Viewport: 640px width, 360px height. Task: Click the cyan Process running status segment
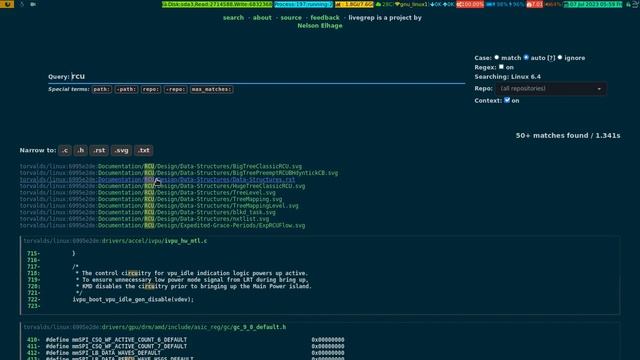click(303, 4)
